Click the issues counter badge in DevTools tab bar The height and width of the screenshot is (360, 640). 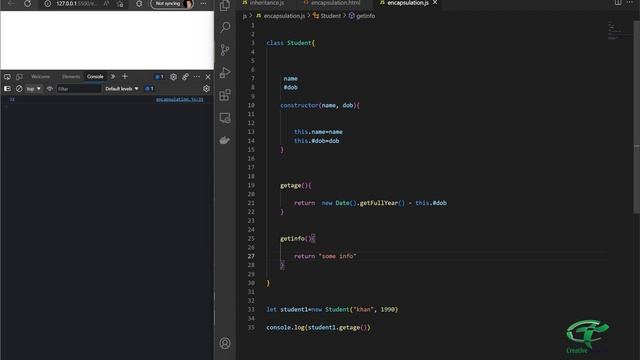[x=159, y=77]
